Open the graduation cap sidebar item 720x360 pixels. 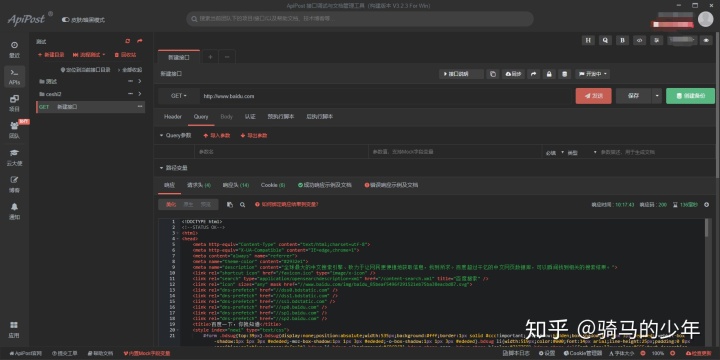point(14,157)
